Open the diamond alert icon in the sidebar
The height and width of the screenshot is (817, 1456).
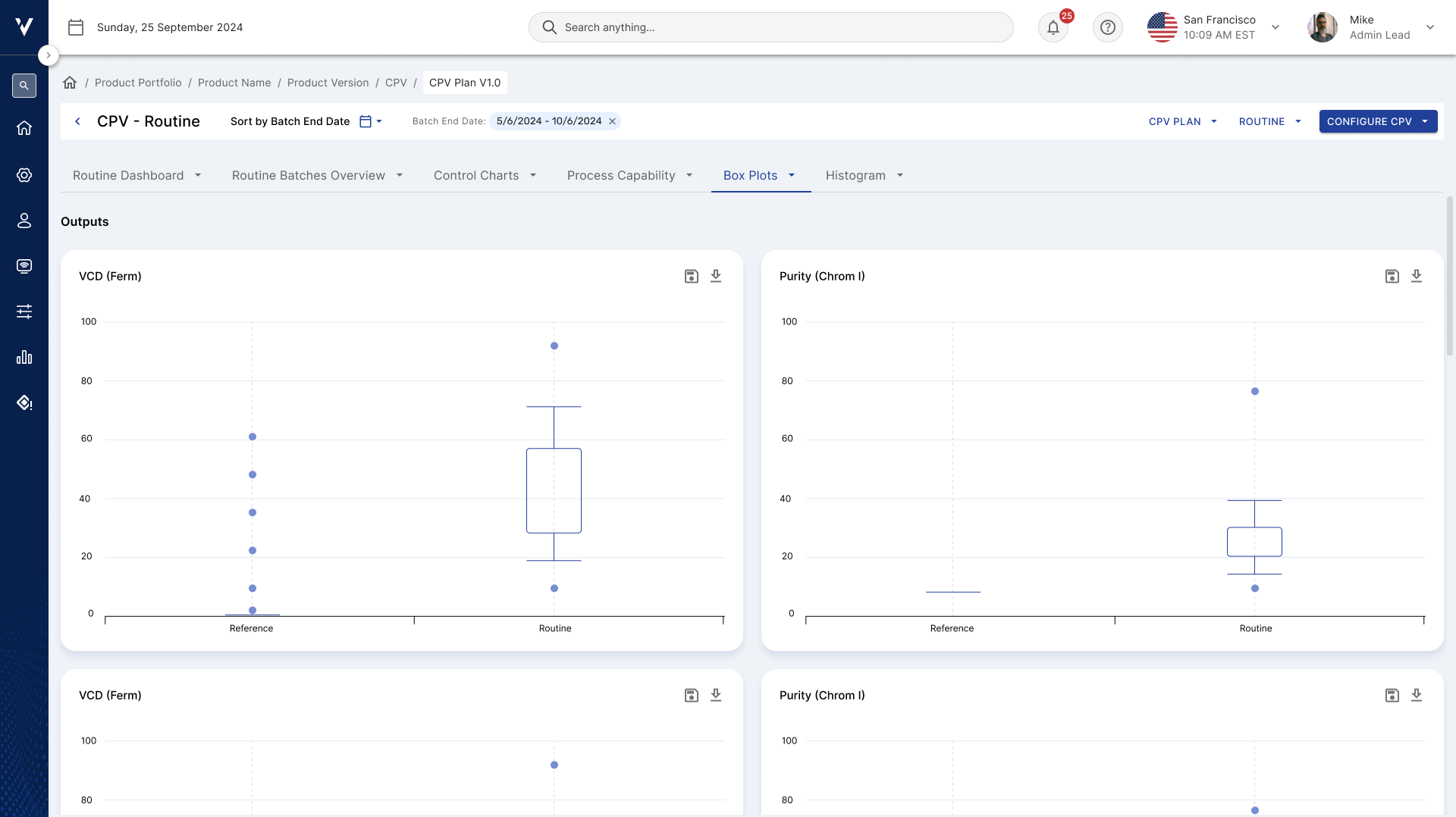point(24,402)
